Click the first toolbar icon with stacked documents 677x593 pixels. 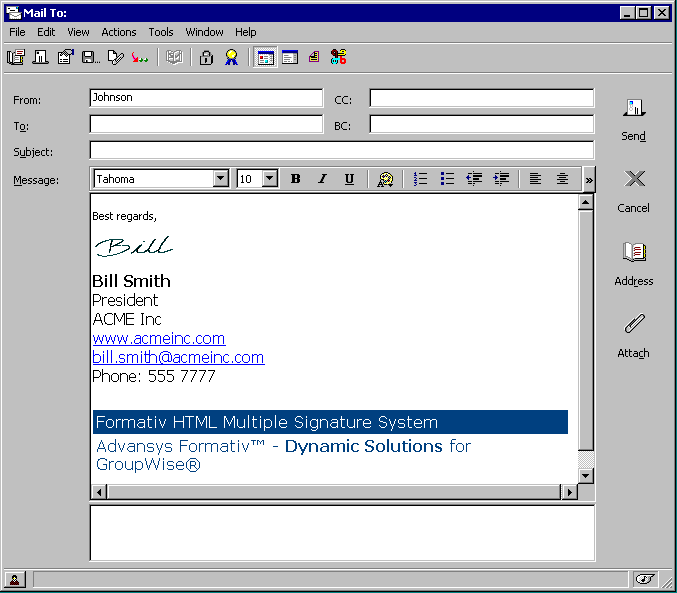coord(16,57)
